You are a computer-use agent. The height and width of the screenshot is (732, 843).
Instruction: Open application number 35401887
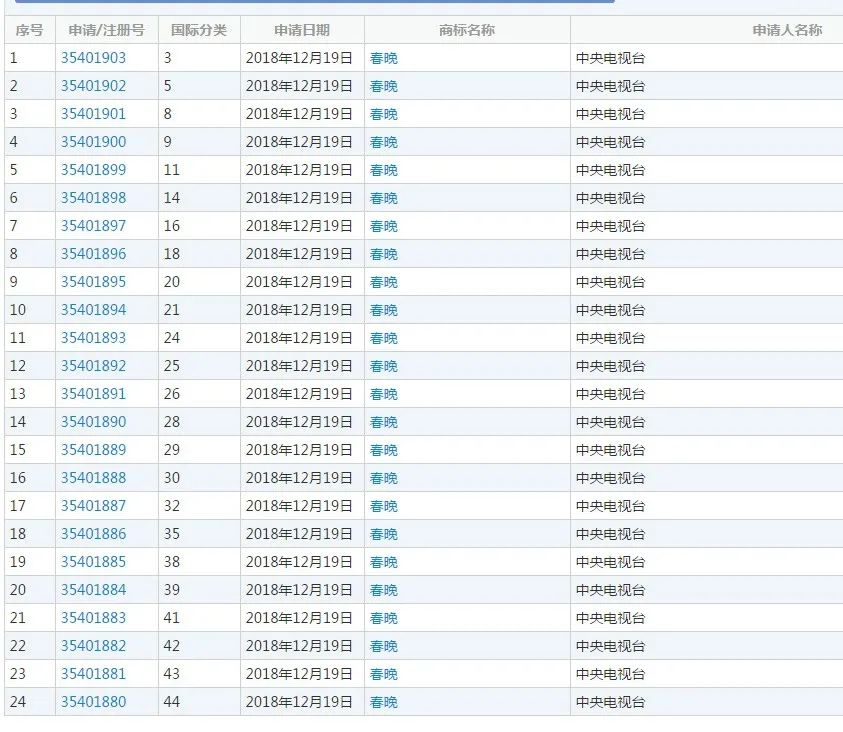(x=93, y=505)
